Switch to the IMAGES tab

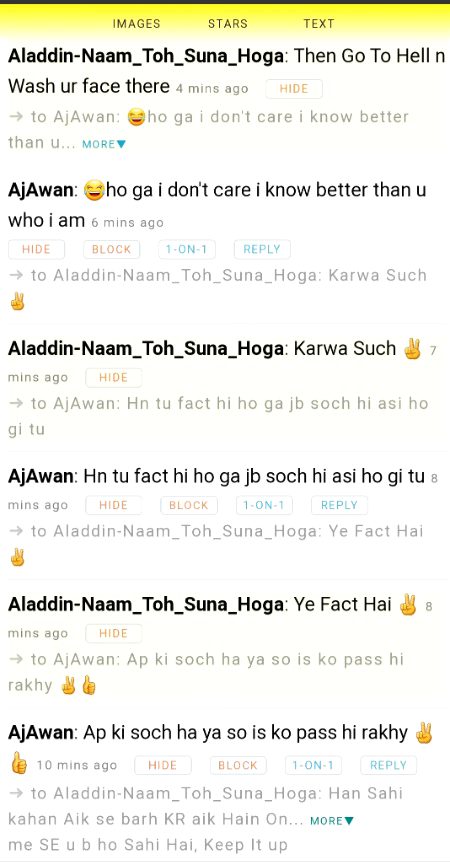(x=136, y=24)
